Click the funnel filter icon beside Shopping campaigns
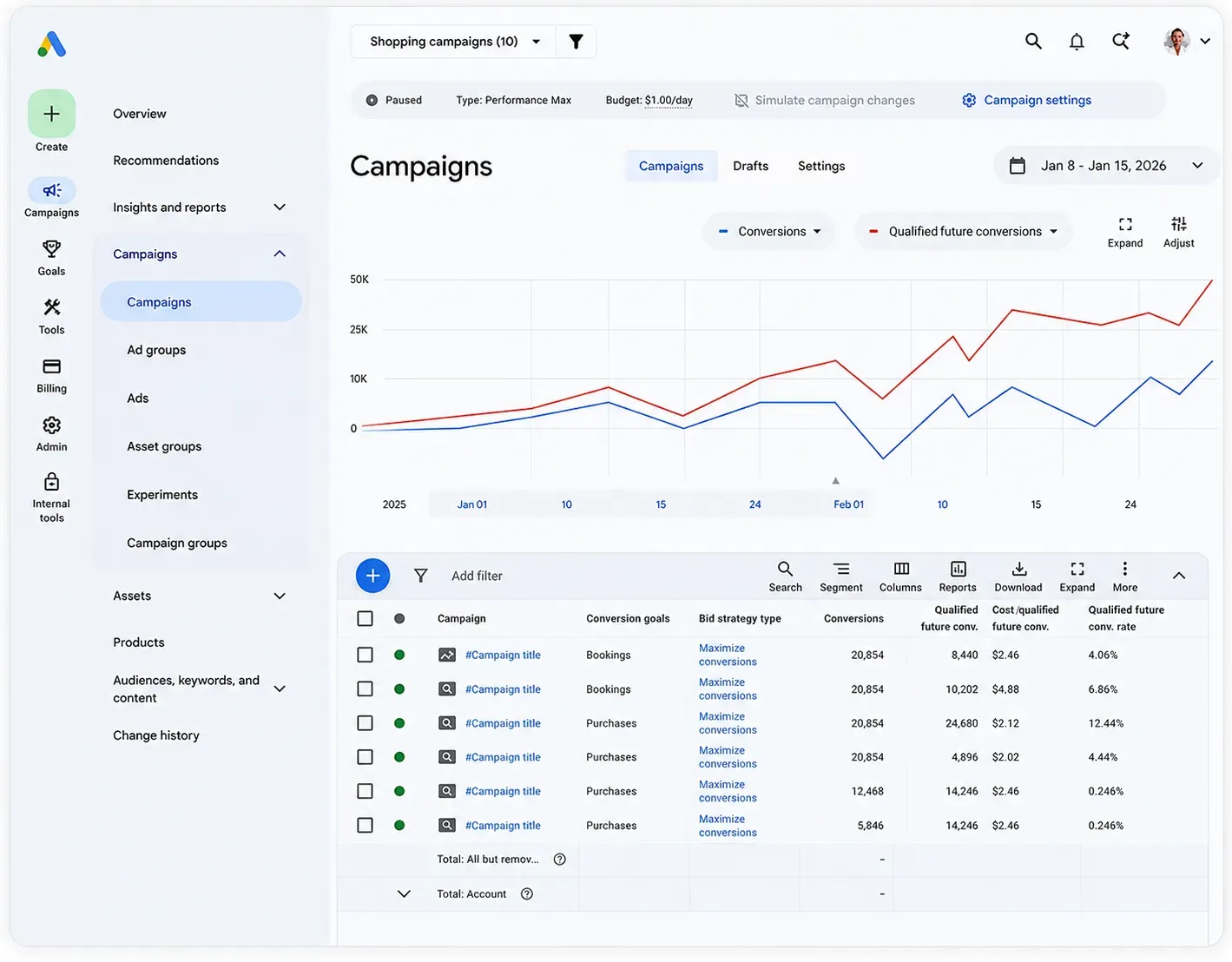 [x=576, y=42]
